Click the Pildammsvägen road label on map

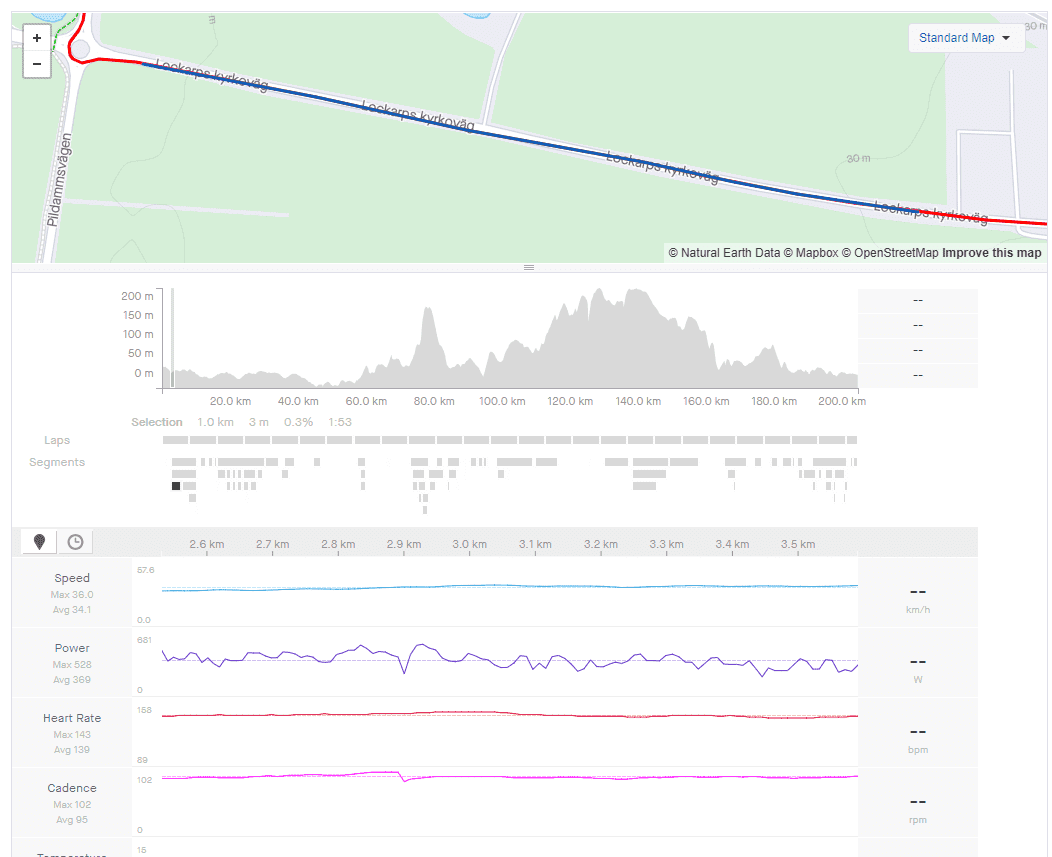(59, 180)
